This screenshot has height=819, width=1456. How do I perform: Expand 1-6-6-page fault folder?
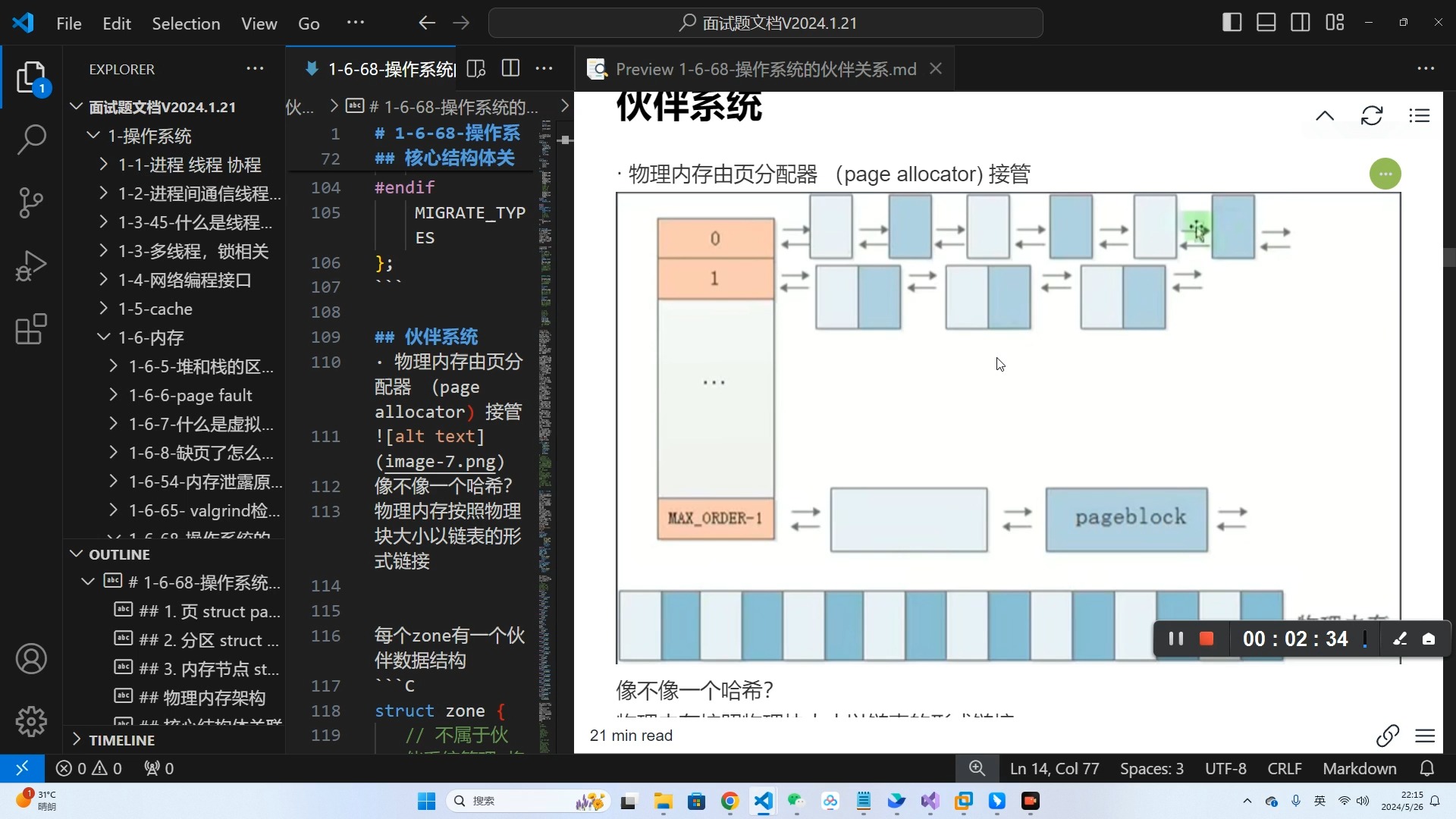(174, 395)
